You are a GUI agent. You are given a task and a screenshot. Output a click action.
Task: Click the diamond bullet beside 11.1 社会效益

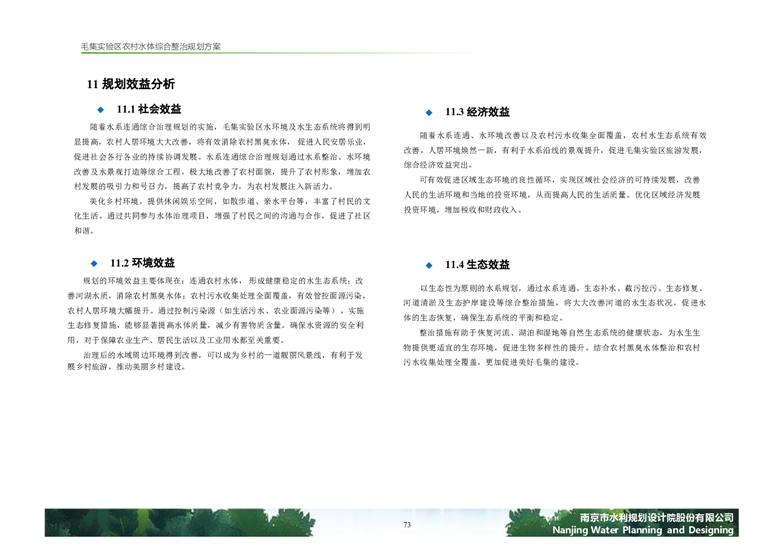(97, 108)
